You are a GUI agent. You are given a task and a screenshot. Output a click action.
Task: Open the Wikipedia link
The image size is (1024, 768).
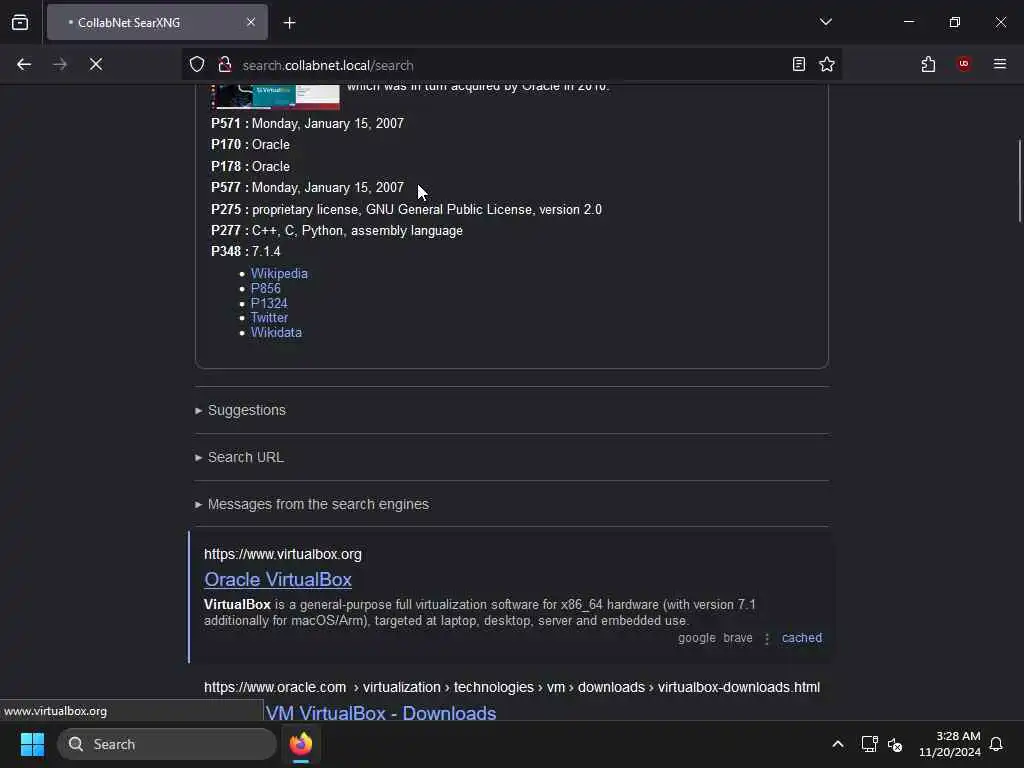[x=279, y=274]
